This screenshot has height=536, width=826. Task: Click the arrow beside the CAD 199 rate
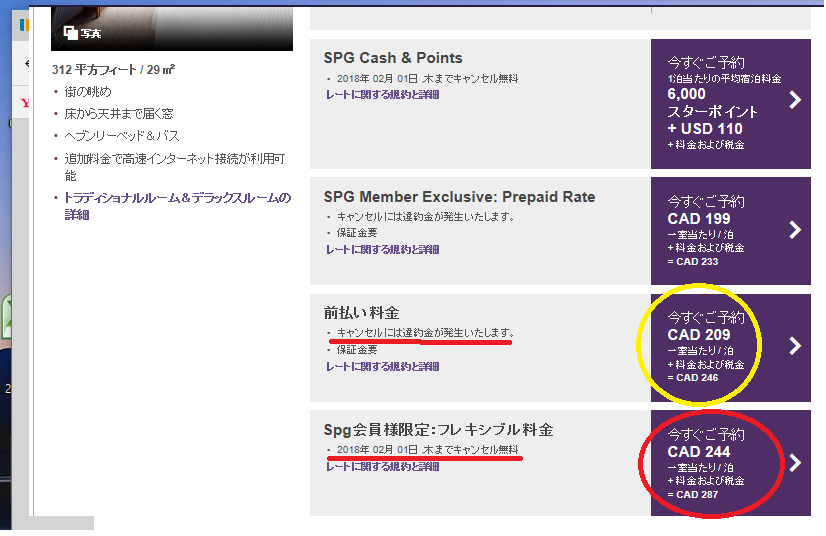(x=795, y=230)
